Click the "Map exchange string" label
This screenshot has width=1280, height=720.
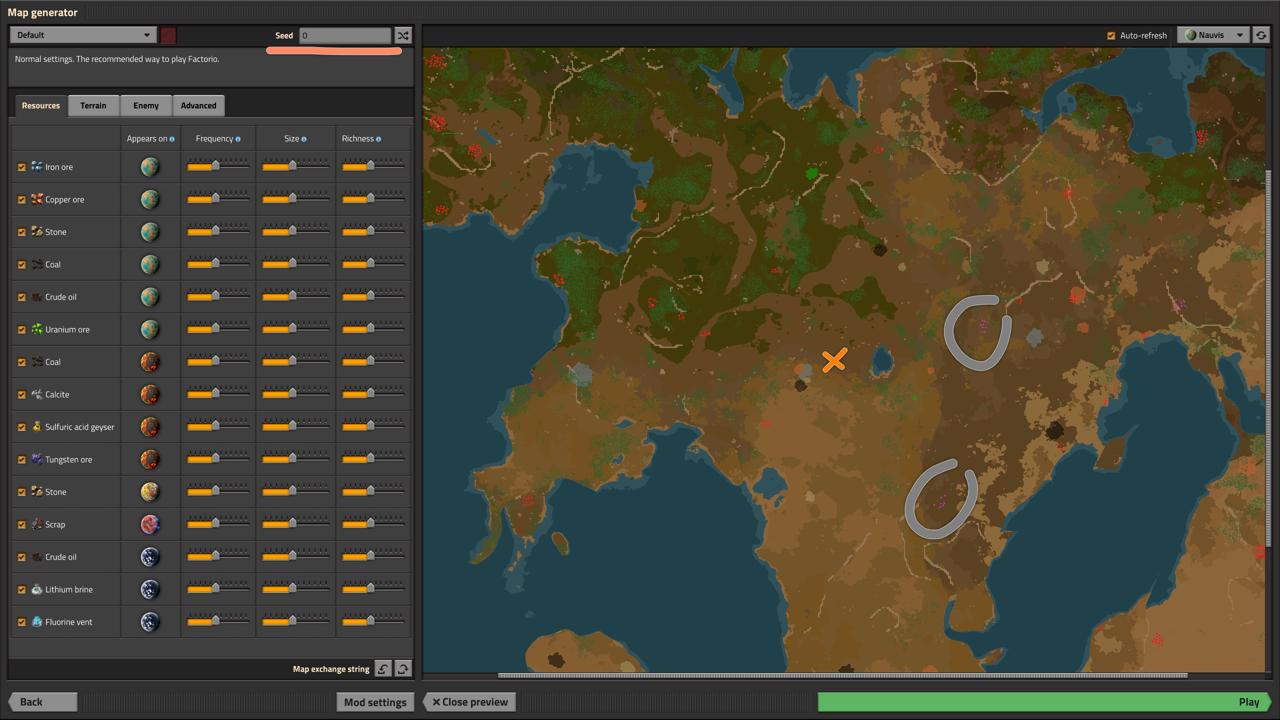pos(331,669)
